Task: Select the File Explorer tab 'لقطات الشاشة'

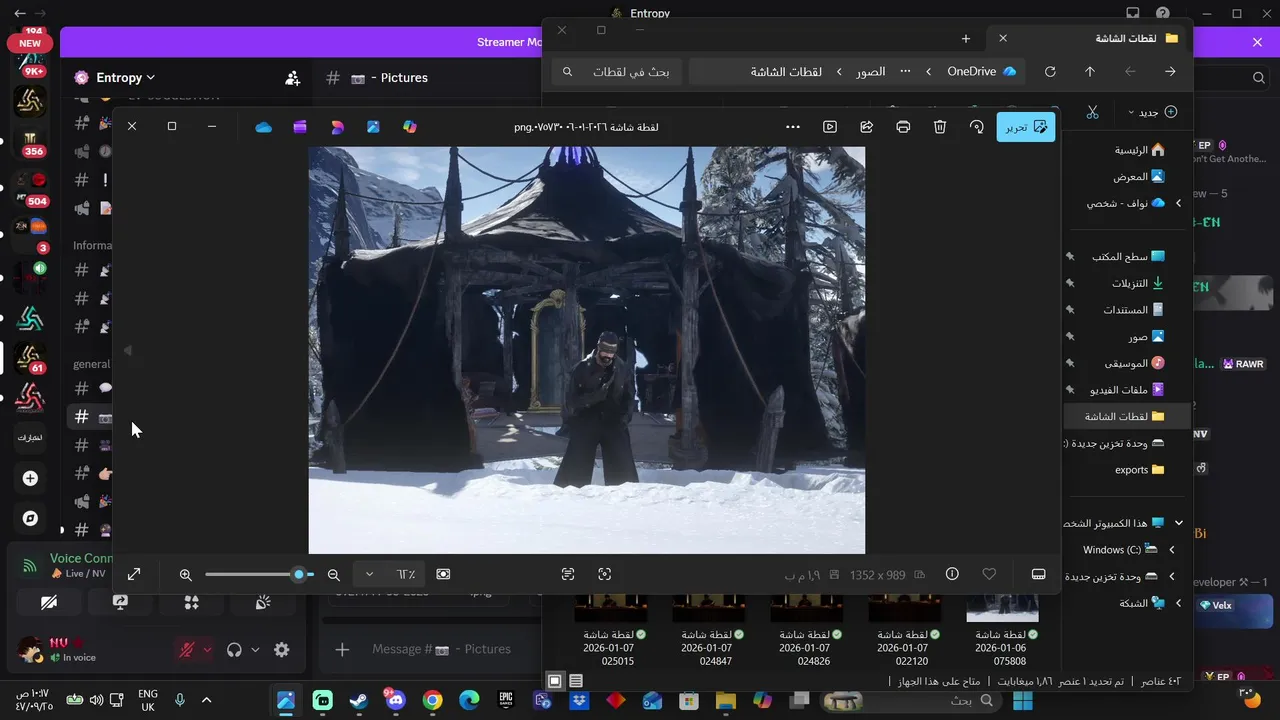Action: tap(1089, 38)
